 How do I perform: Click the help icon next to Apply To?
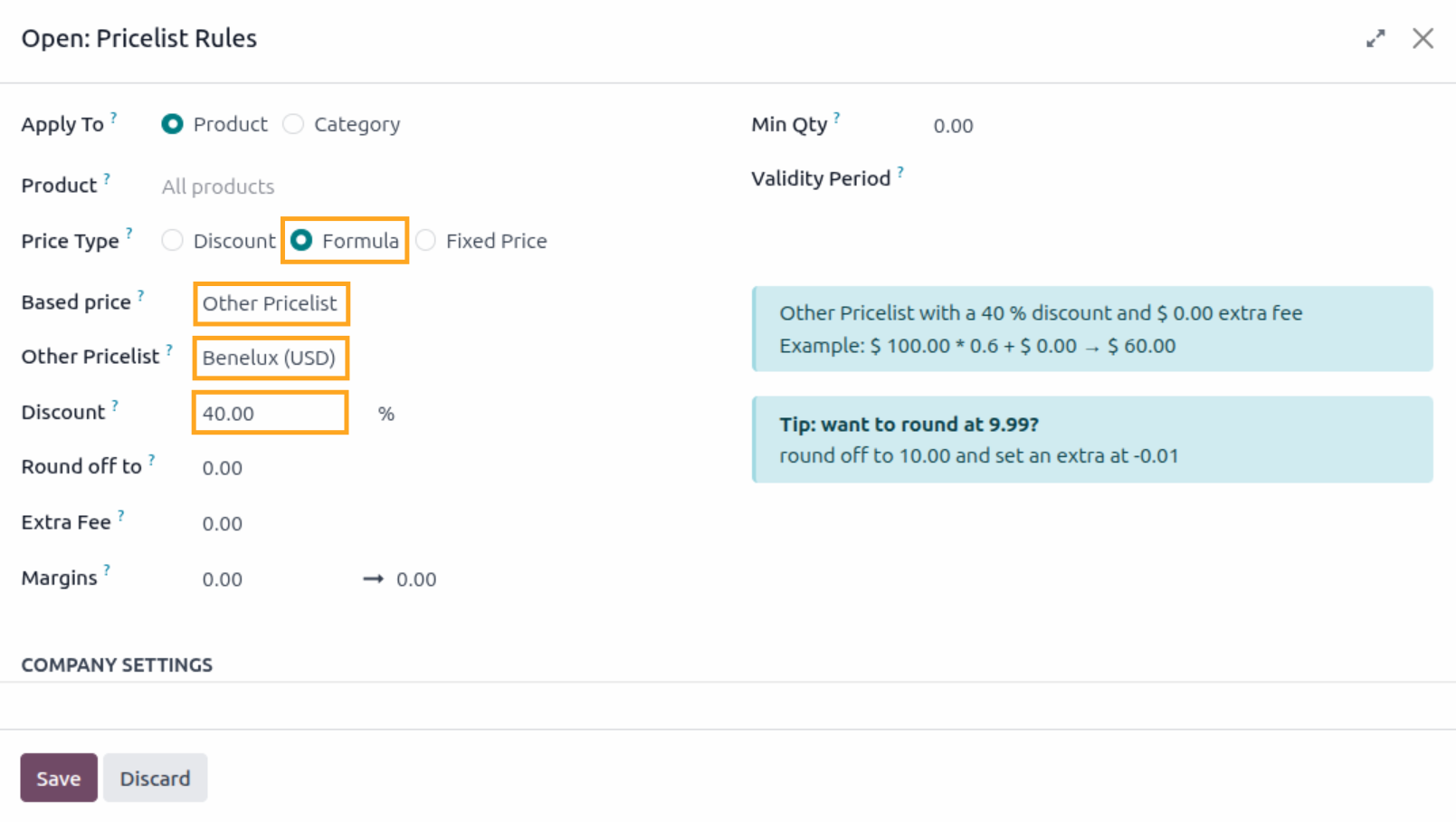(x=114, y=116)
